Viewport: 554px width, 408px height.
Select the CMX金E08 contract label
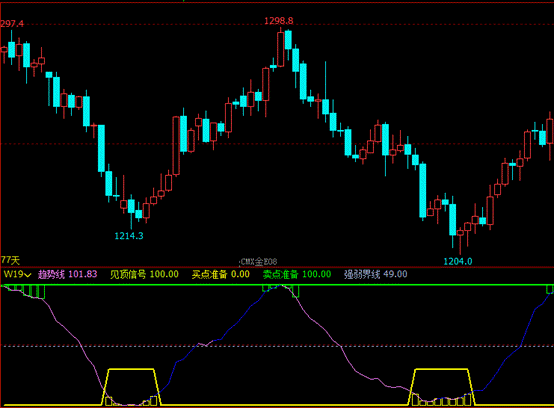(259, 262)
